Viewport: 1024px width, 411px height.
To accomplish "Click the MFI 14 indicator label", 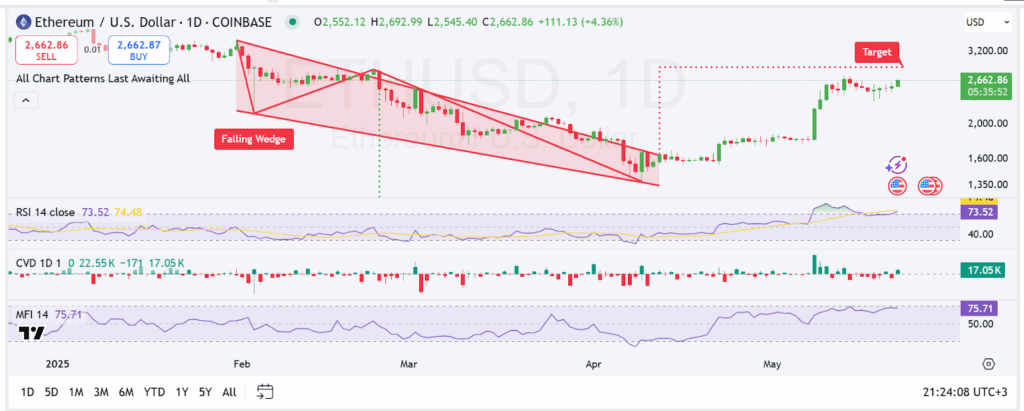I will [x=32, y=314].
